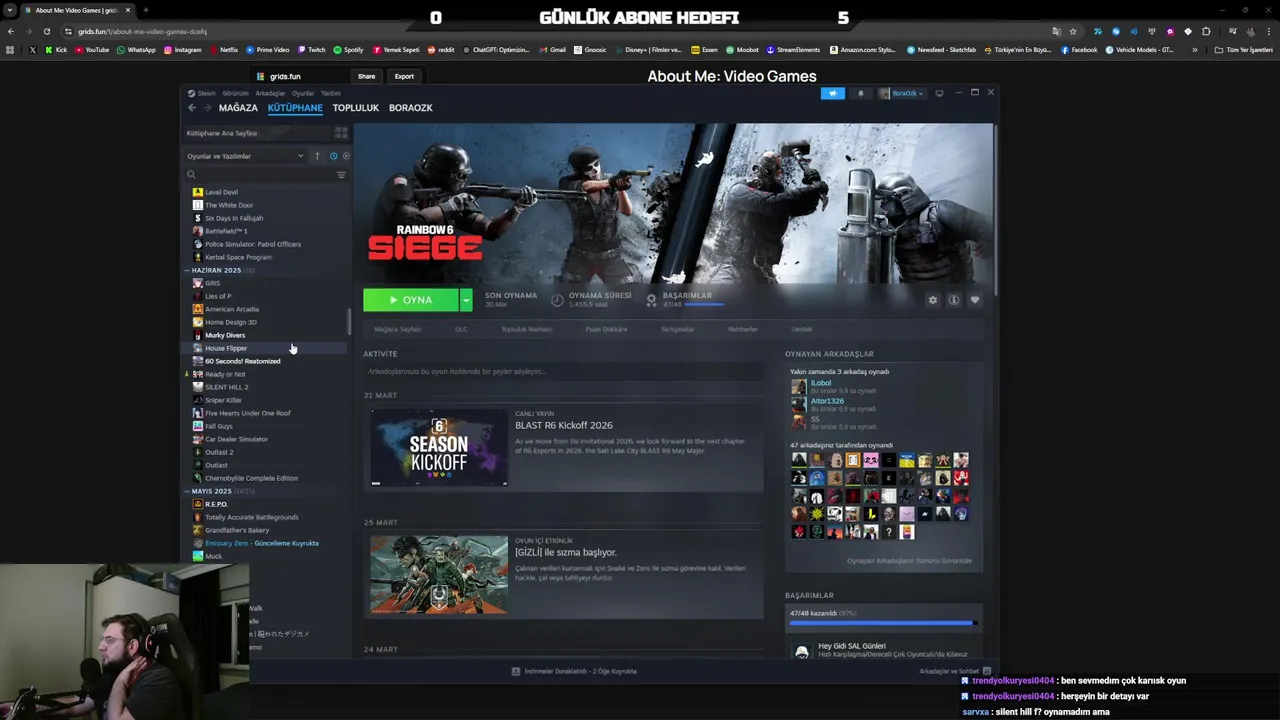
Task: Open the Arkadaşlar menu
Action: pyautogui.click(x=271, y=93)
